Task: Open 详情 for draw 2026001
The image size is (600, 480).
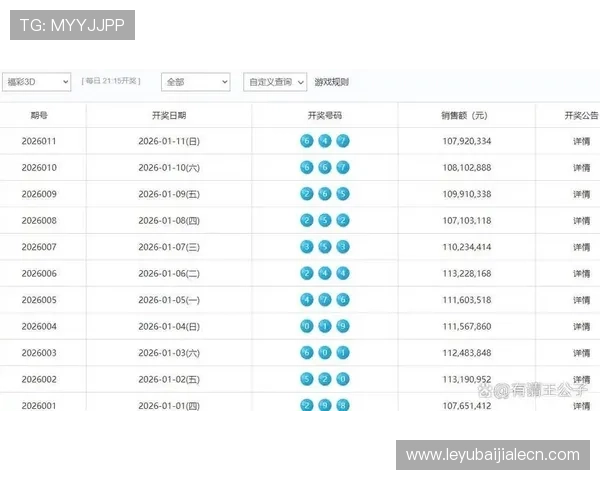Action: [581, 406]
